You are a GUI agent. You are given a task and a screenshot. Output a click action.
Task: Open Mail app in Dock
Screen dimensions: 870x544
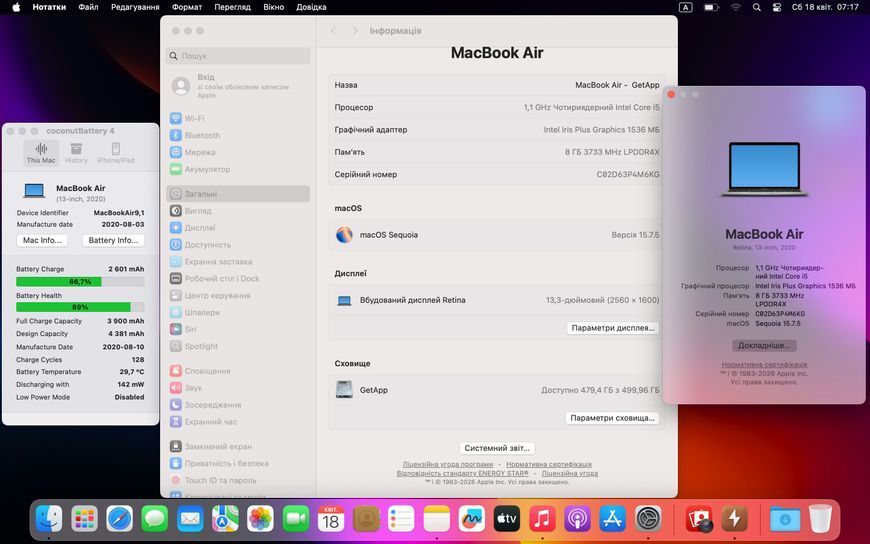(190, 519)
